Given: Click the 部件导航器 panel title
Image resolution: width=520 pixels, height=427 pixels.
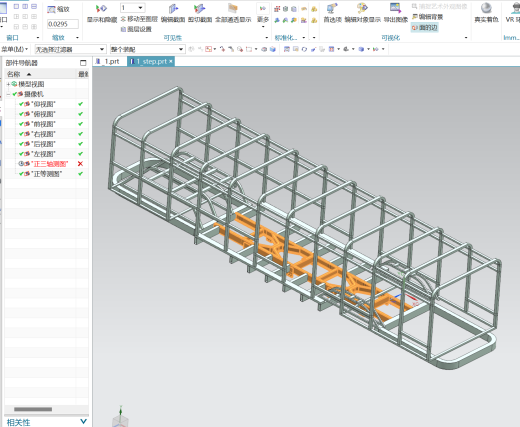Looking at the screenshot, I should tap(22, 63).
